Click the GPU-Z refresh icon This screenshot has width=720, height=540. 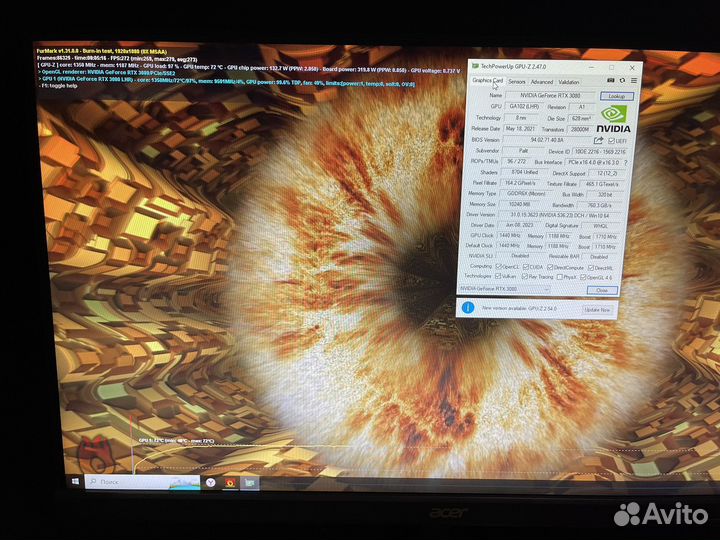click(x=623, y=80)
